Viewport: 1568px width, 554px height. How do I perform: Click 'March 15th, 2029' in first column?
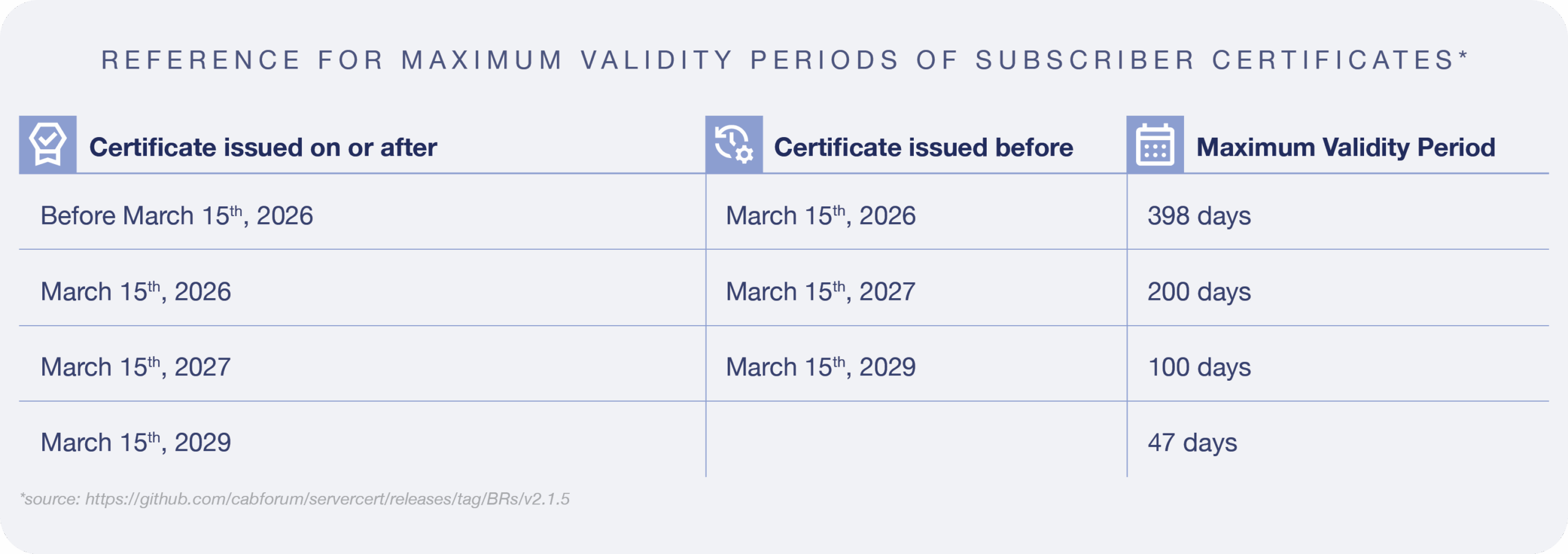pyautogui.click(x=136, y=442)
